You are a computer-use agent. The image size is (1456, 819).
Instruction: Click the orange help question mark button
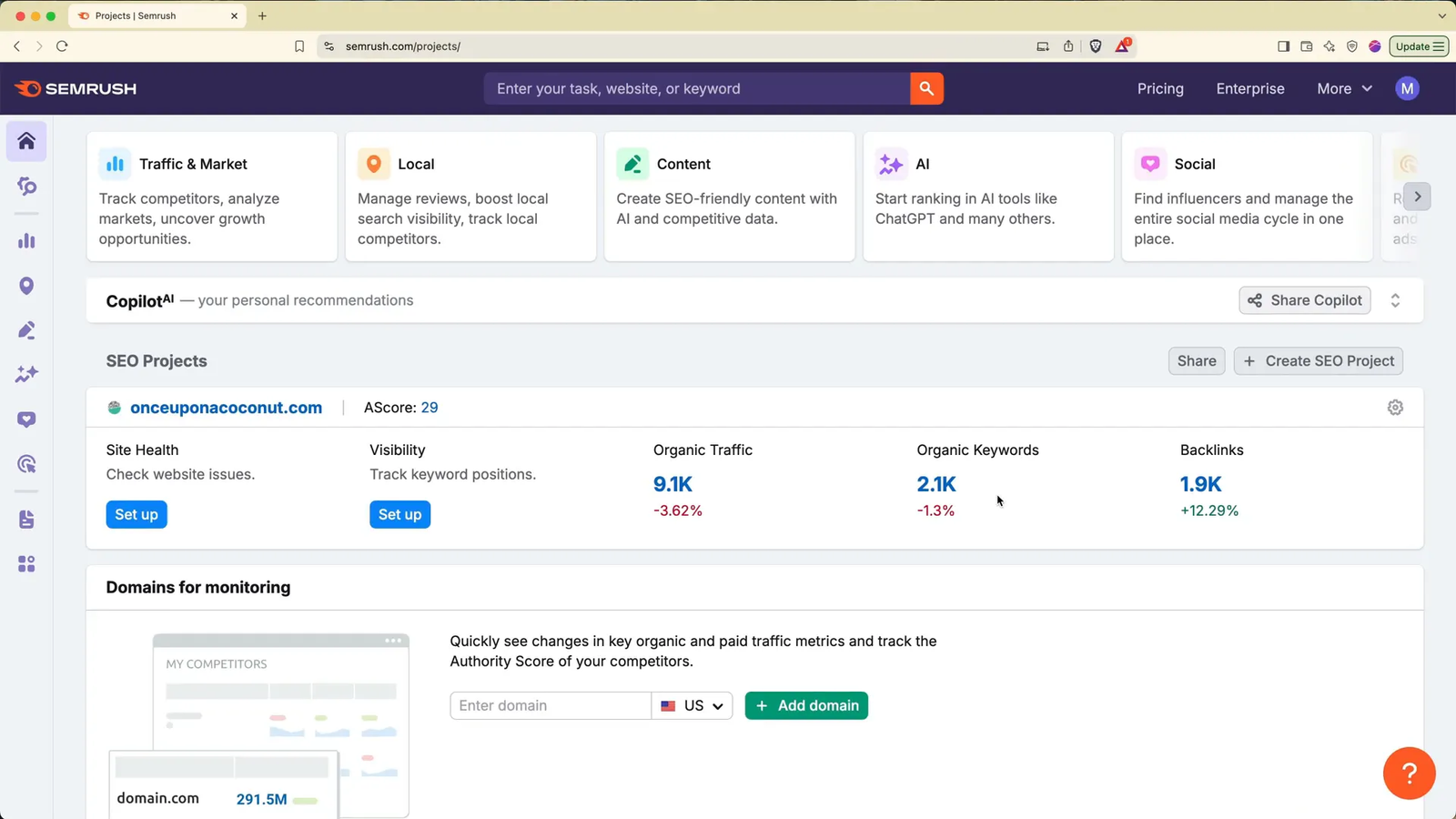pos(1409,773)
